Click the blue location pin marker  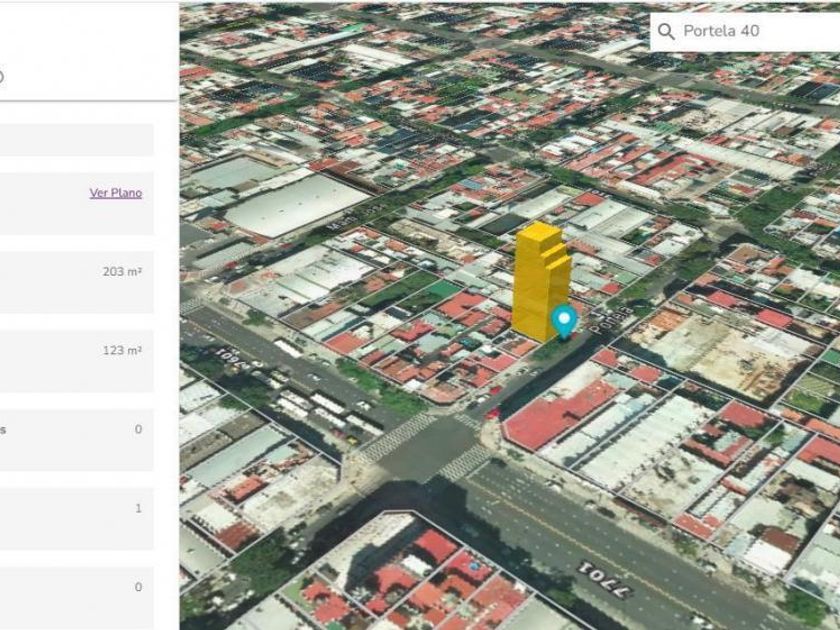(x=564, y=321)
